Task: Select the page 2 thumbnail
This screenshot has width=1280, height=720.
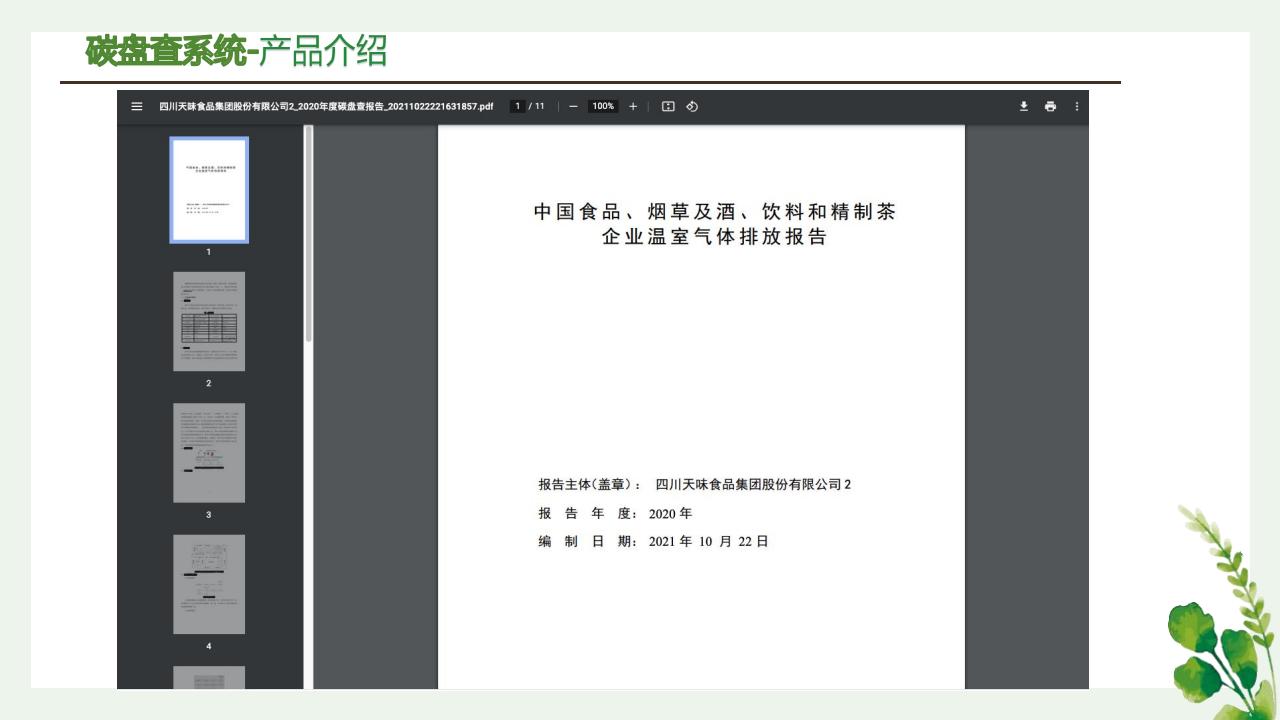Action: click(x=209, y=321)
